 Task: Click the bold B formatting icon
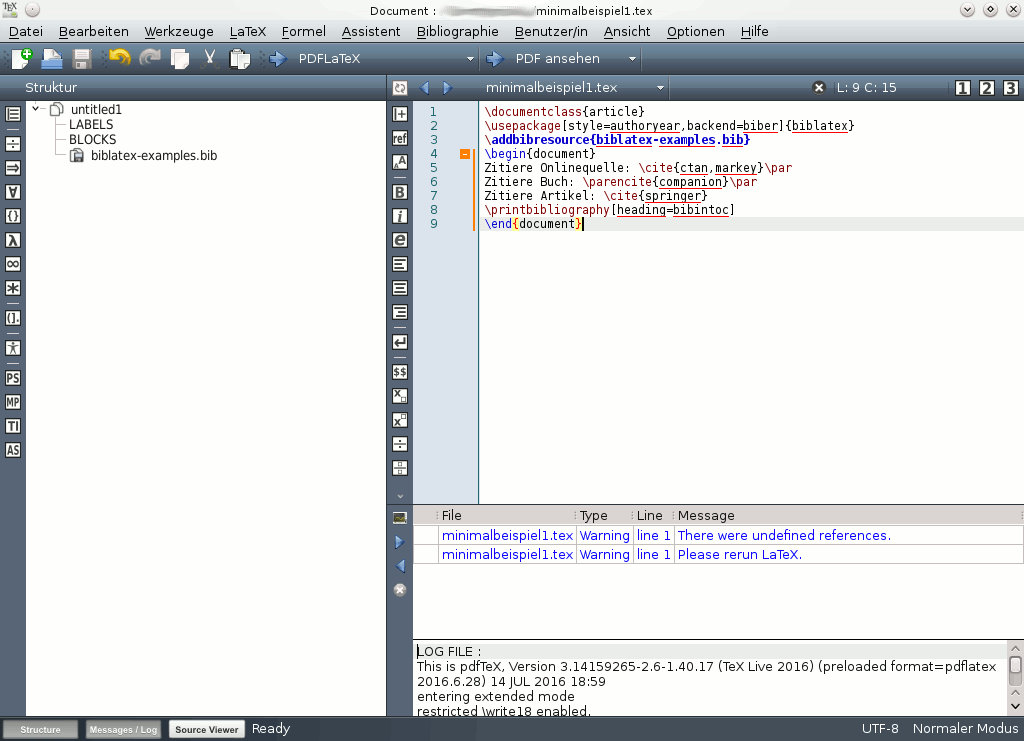[x=400, y=192]
